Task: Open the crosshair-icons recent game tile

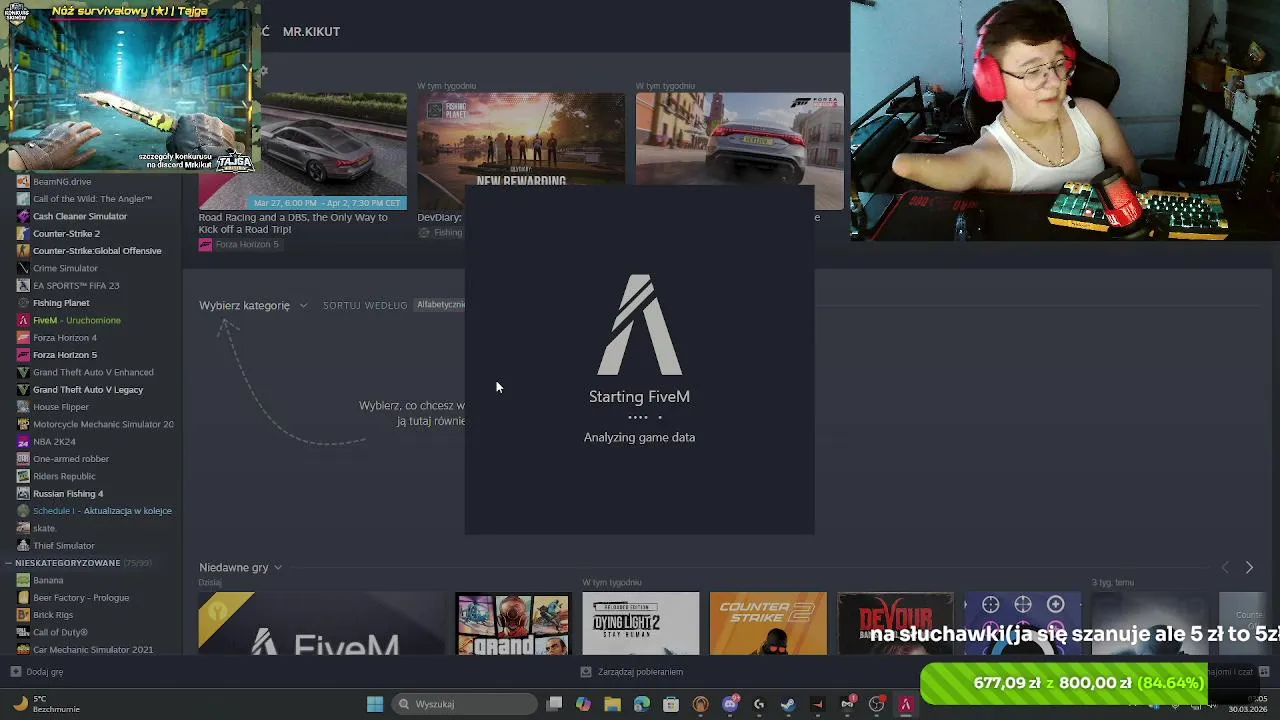Action: (x=1023, y=624)
